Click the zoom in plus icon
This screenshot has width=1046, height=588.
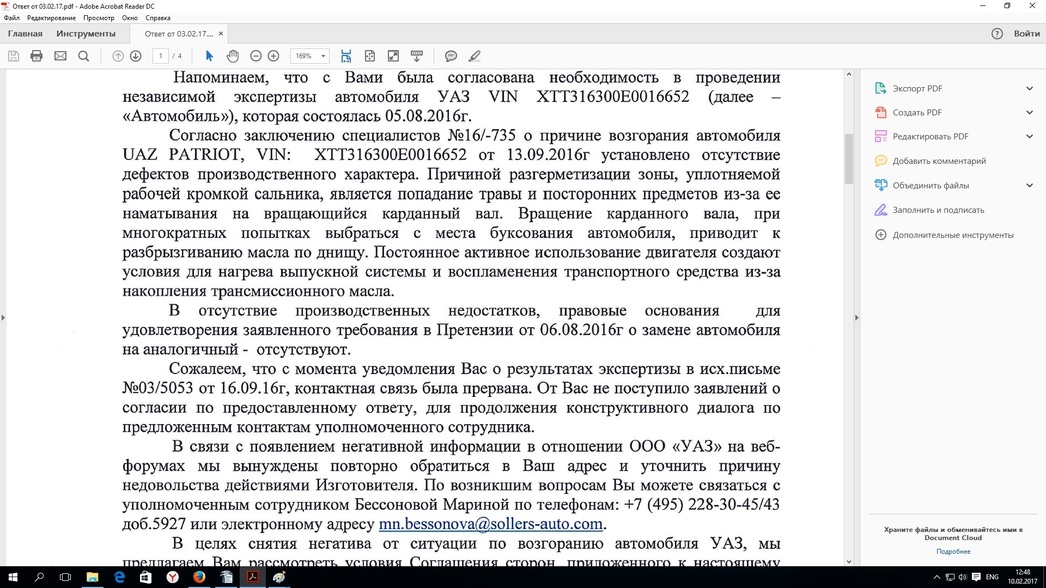click(x=273, y=56)
